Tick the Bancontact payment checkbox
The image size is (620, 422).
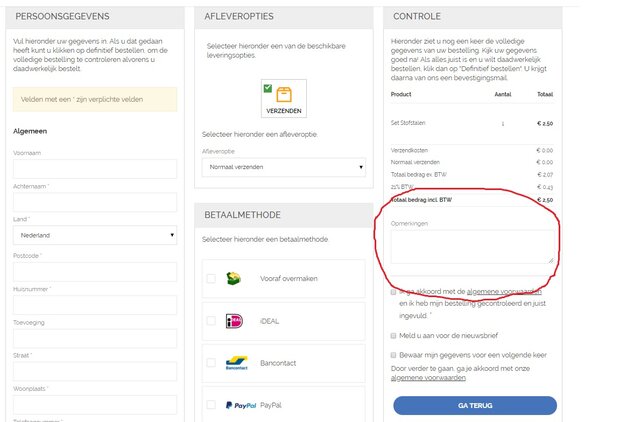[211, 363]
